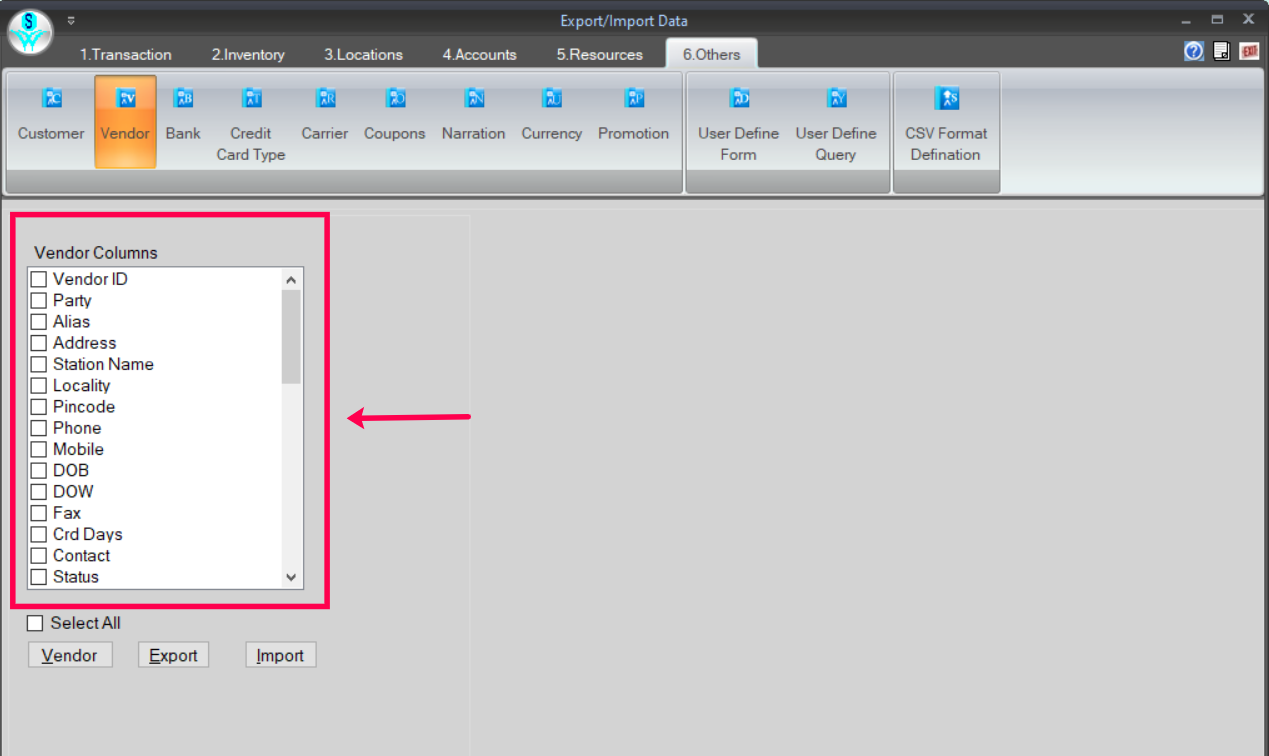Check the Vendor ID column
Screen dimensions: 1269x756
[x=39, y=279]
